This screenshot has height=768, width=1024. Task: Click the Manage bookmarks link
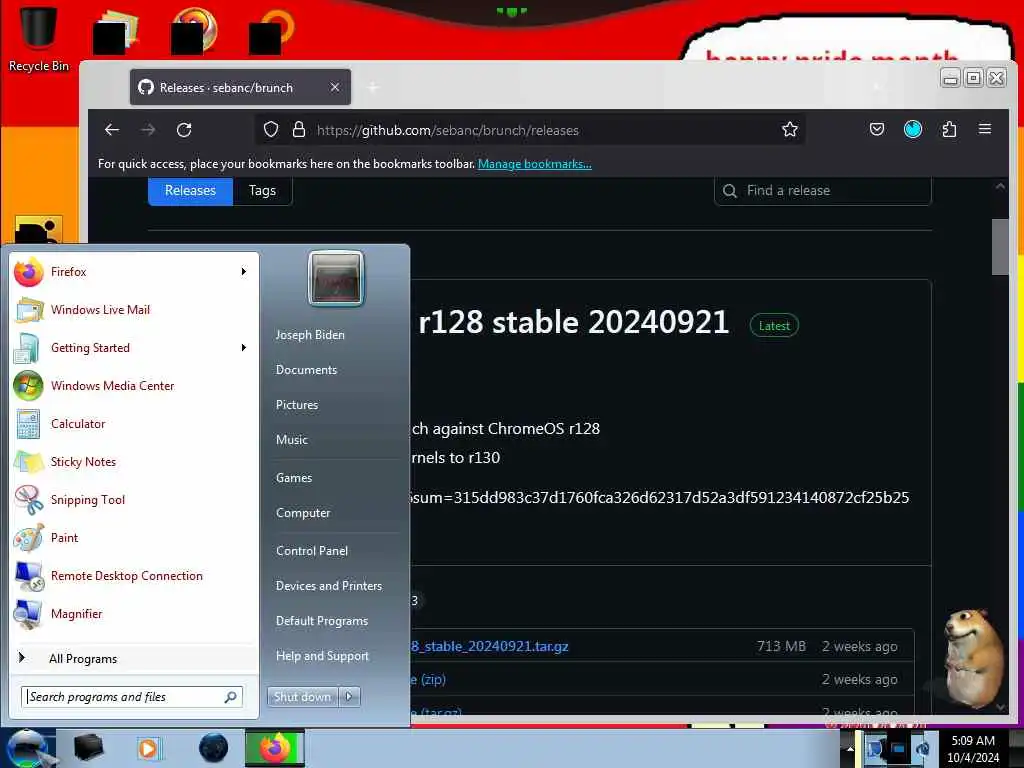[535, 164]
